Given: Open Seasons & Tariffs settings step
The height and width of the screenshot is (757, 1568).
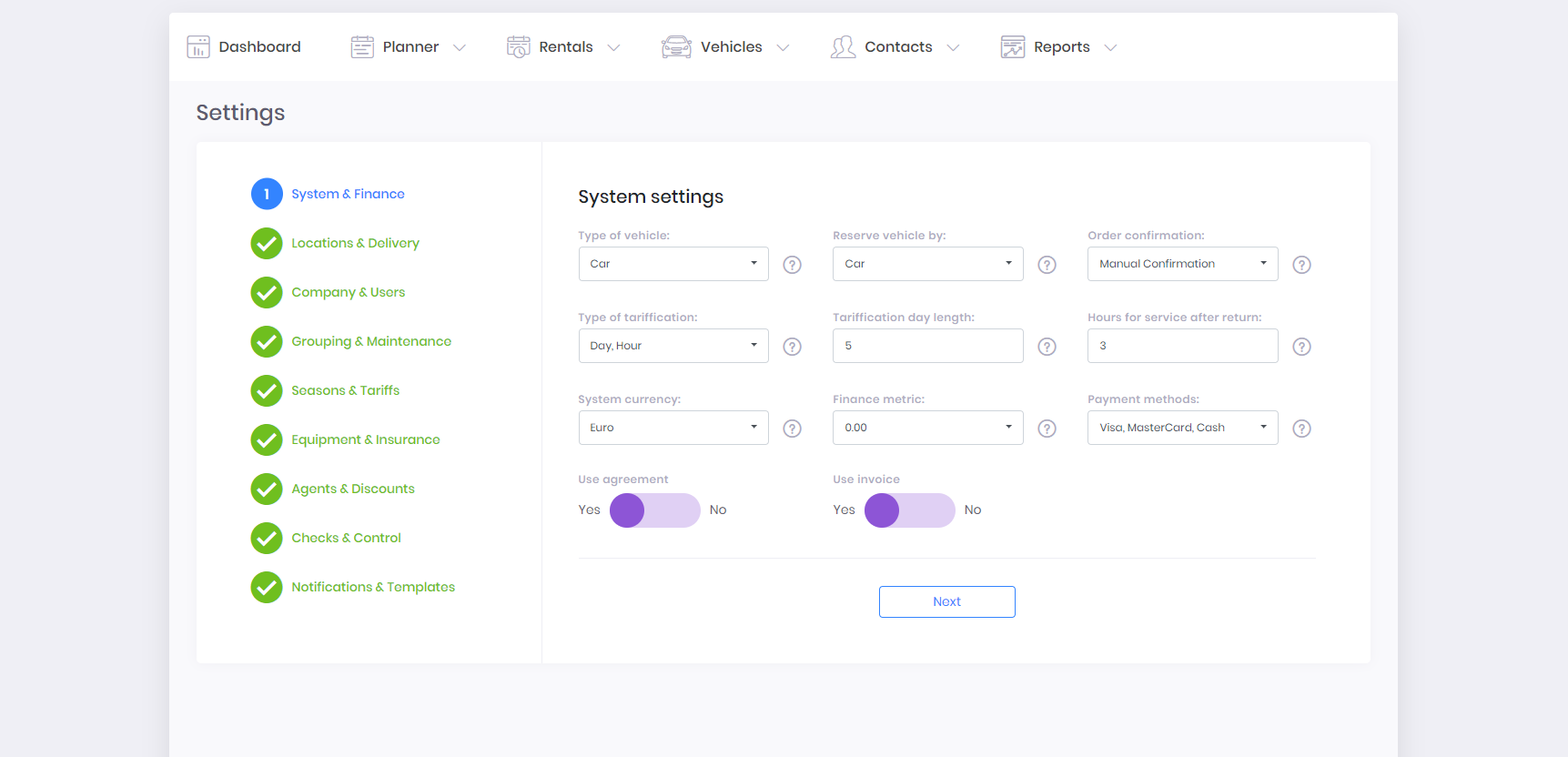Looking at the screenshot, I should pos(345,390).
